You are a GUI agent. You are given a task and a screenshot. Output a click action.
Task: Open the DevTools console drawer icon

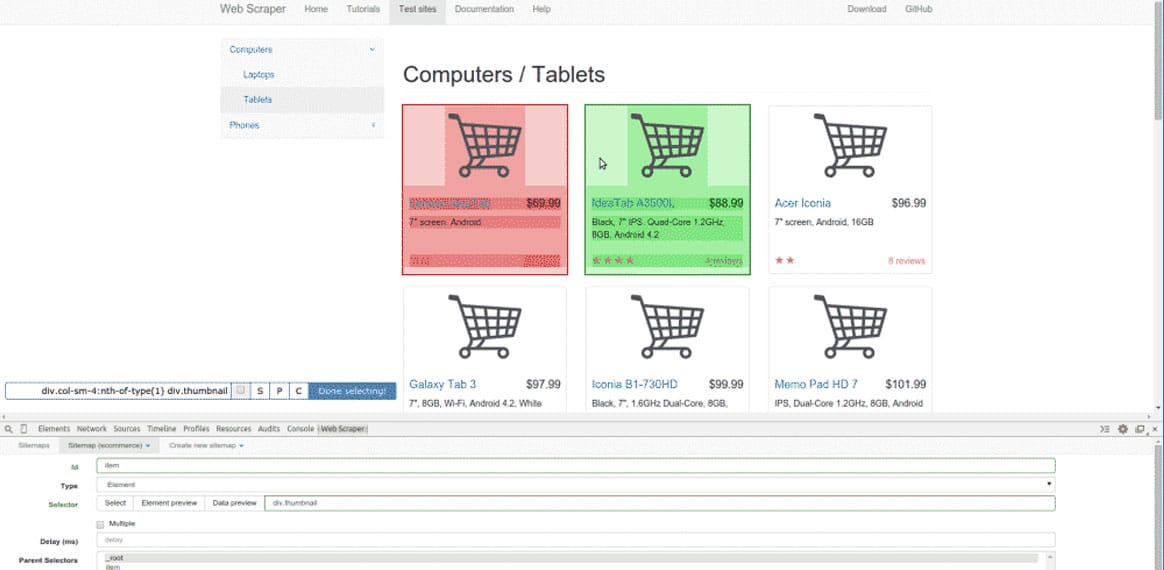1105,429
